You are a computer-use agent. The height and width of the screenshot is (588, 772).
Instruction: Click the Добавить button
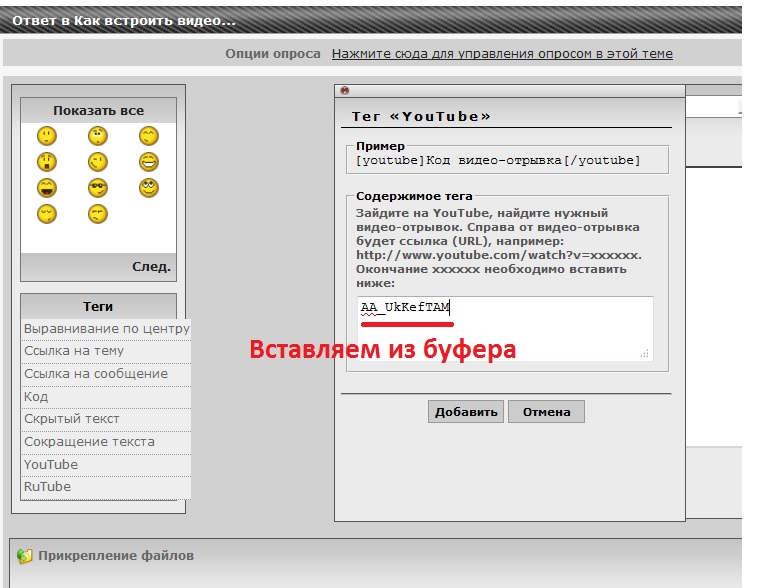465,412
